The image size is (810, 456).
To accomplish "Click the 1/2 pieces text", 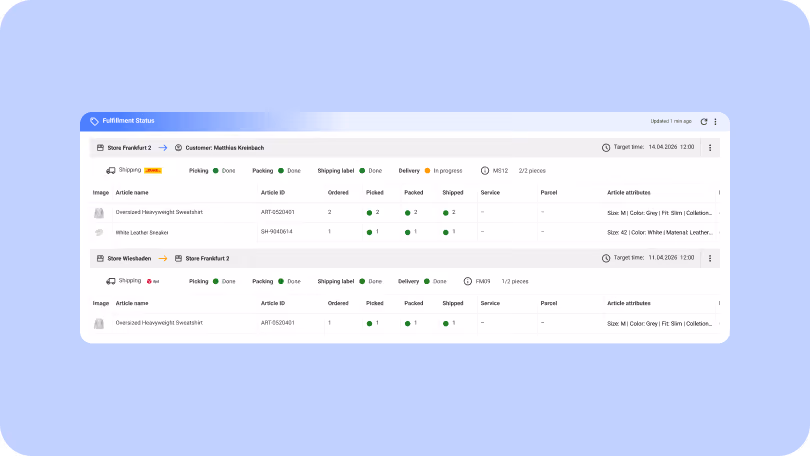I will [515, 281].
